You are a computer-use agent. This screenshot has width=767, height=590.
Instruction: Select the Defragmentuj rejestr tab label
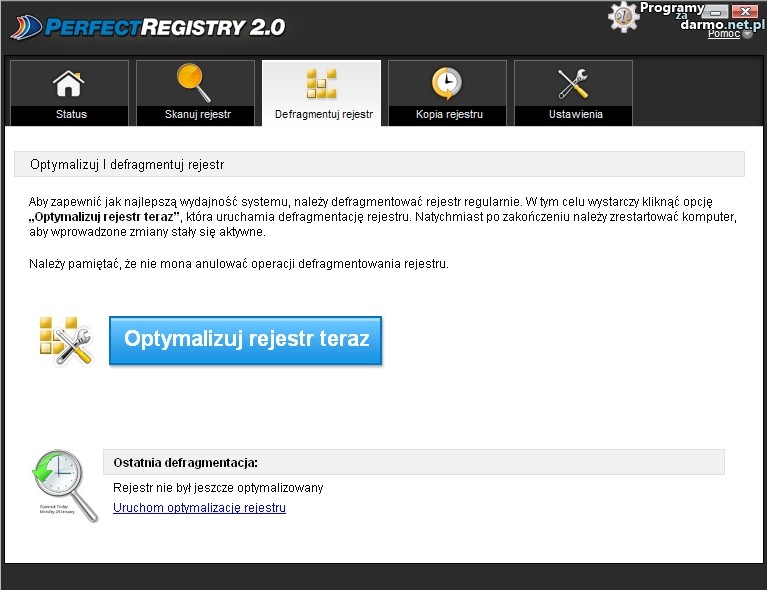pyautogui.click(x=323, y=115)
